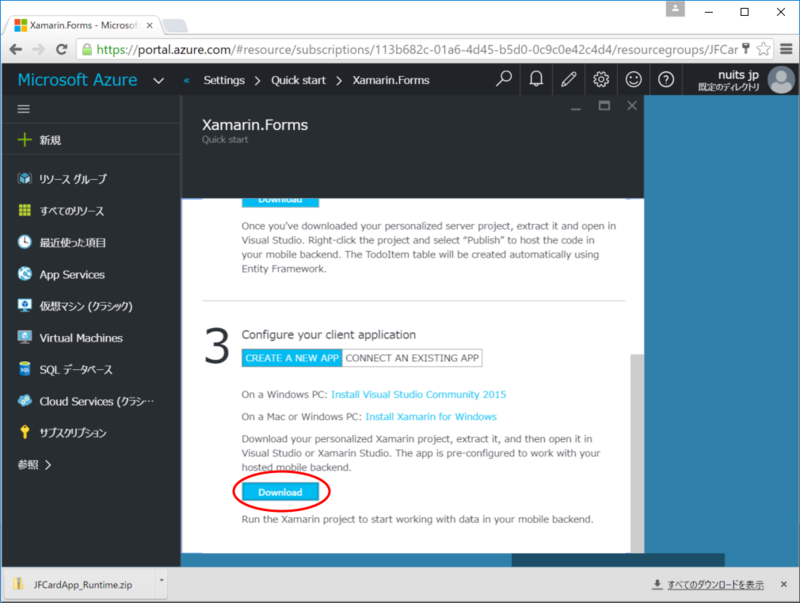Open 最近使った項目 clock icon

(x=24, y=242)
